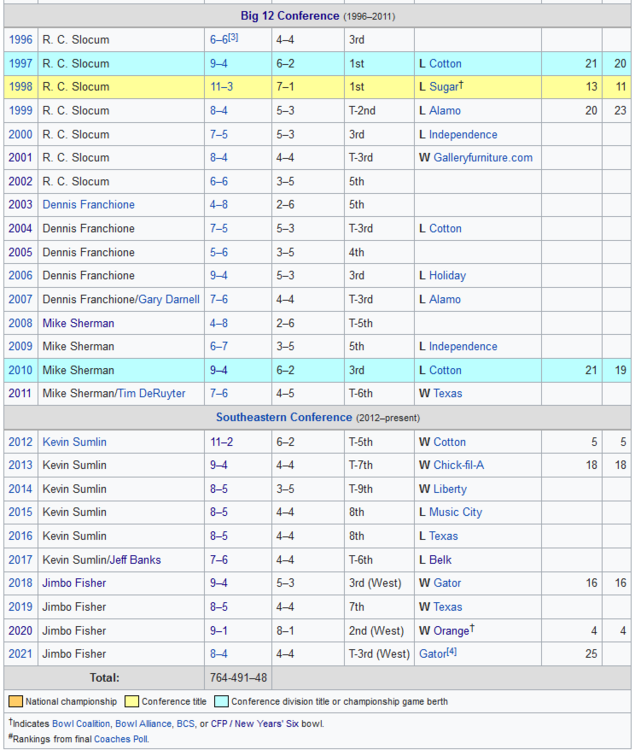Viewport: 635px width, 750px height.
Task: Click the 11–2 record for 2012
Action: coord(221,442)
